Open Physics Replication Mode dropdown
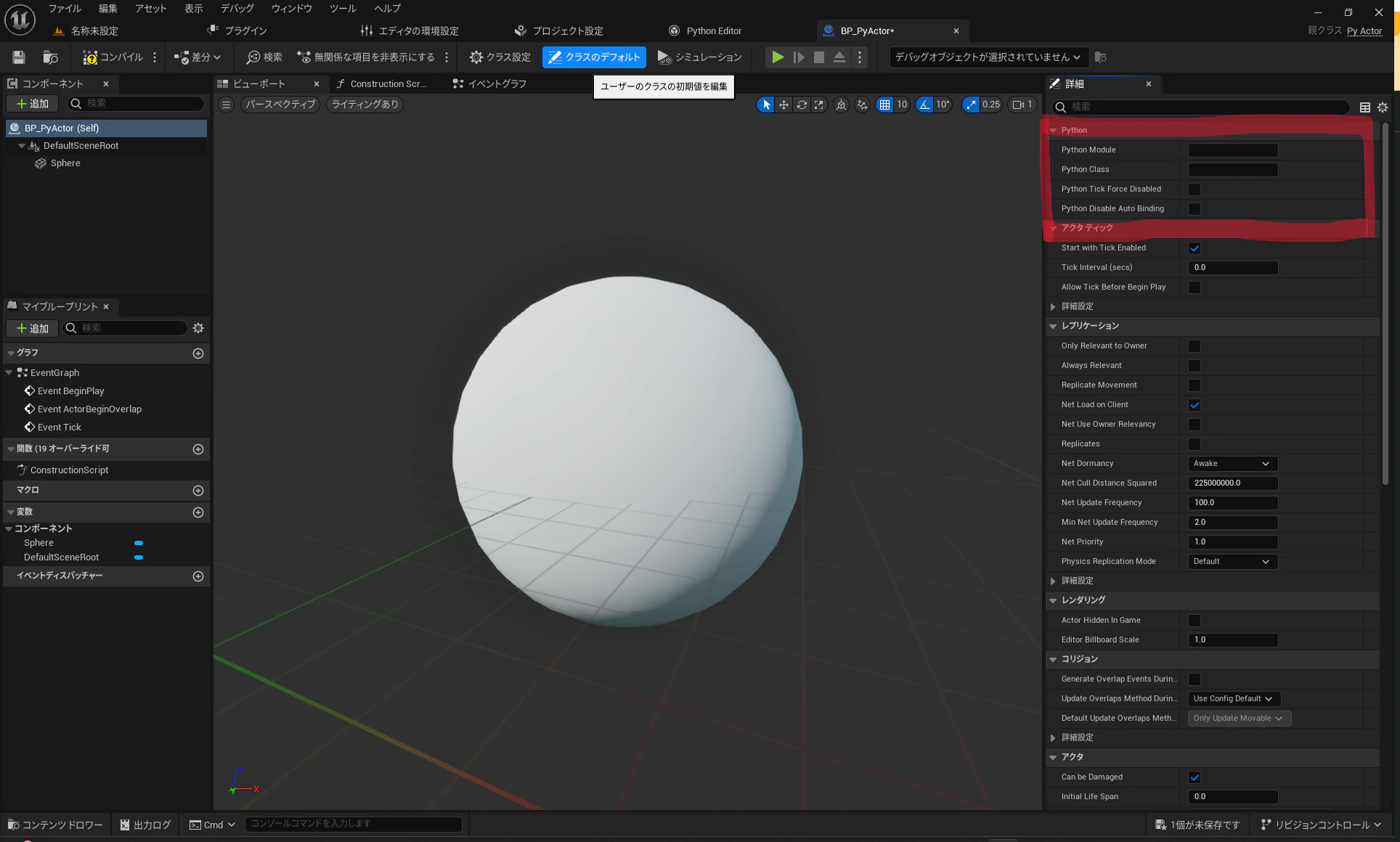 pos(1233,562)
